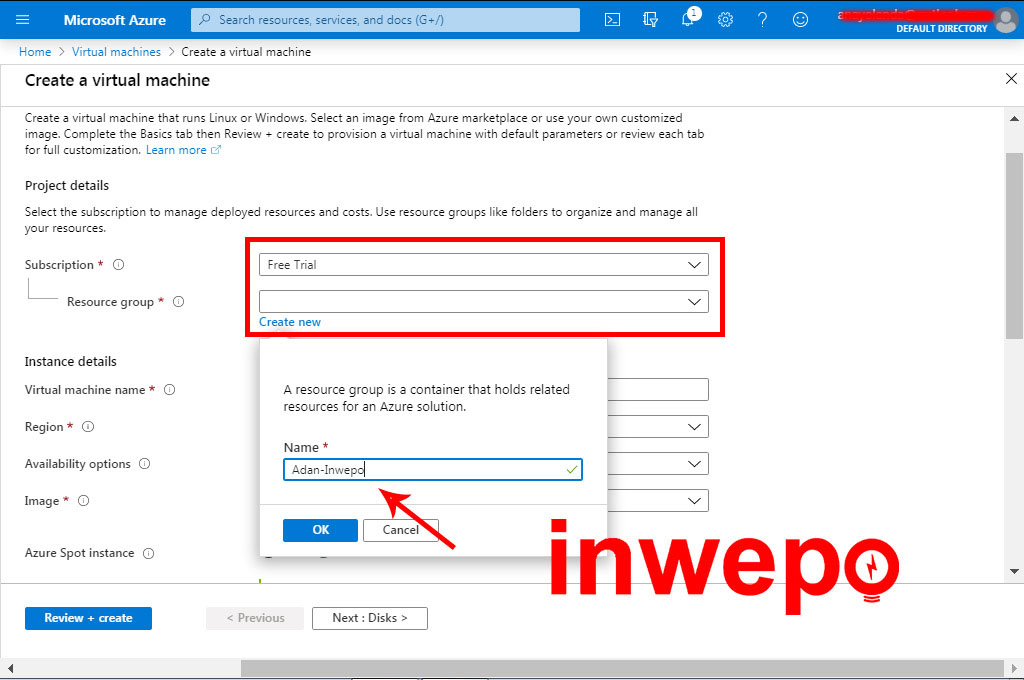The image size is (1024, 680).
Task: Focus the Virtual machine name field
Action: click(x=658, y=390)
